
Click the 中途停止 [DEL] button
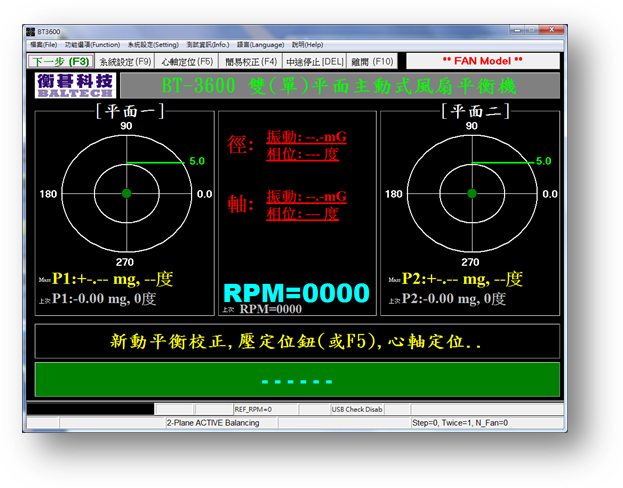coord(315,62)
